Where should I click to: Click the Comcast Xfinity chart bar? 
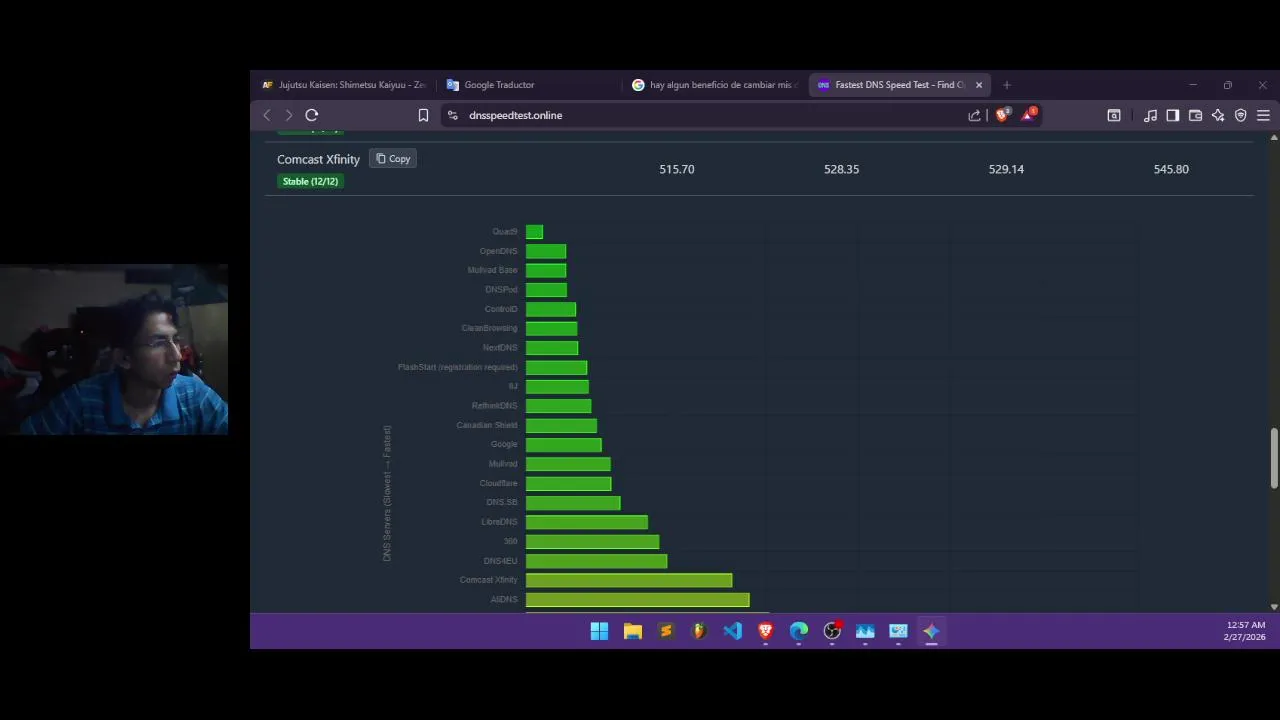tap(629, 580)
